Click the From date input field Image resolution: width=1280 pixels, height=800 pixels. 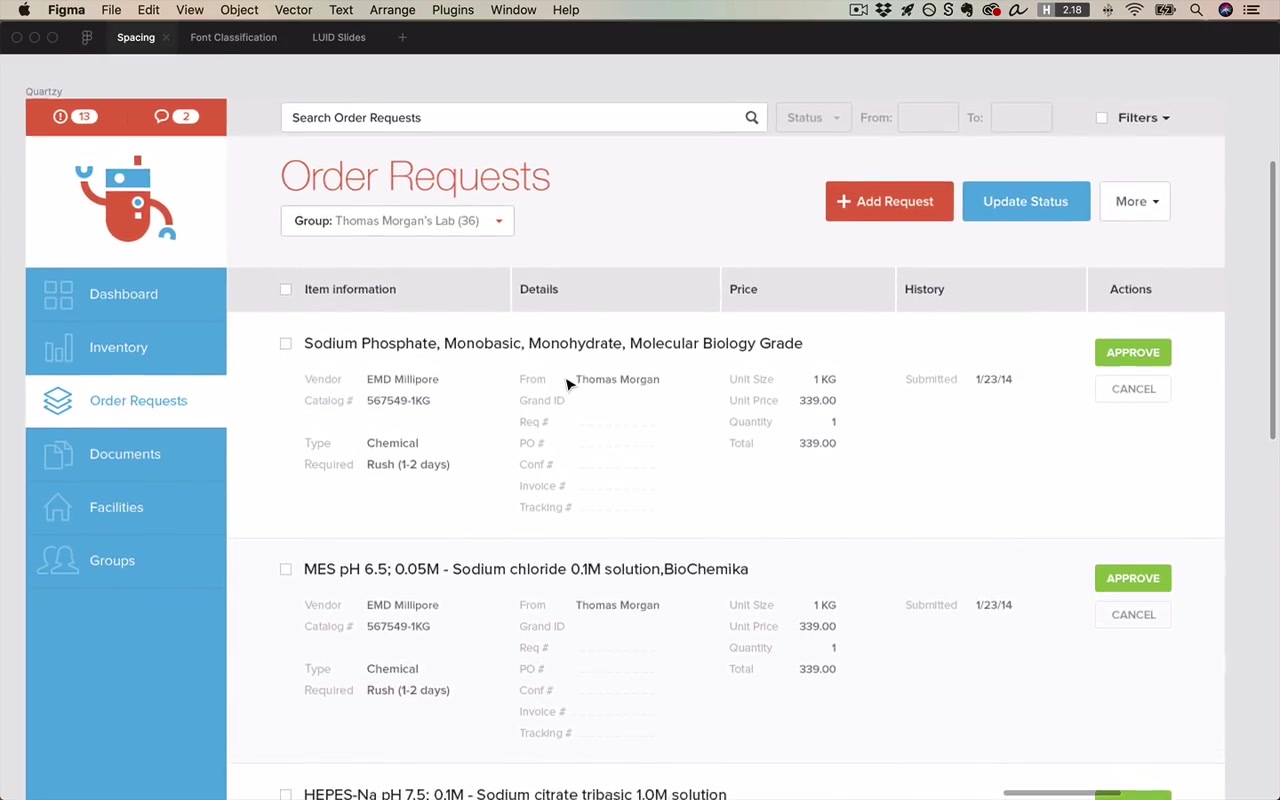[x=928, y=117]
